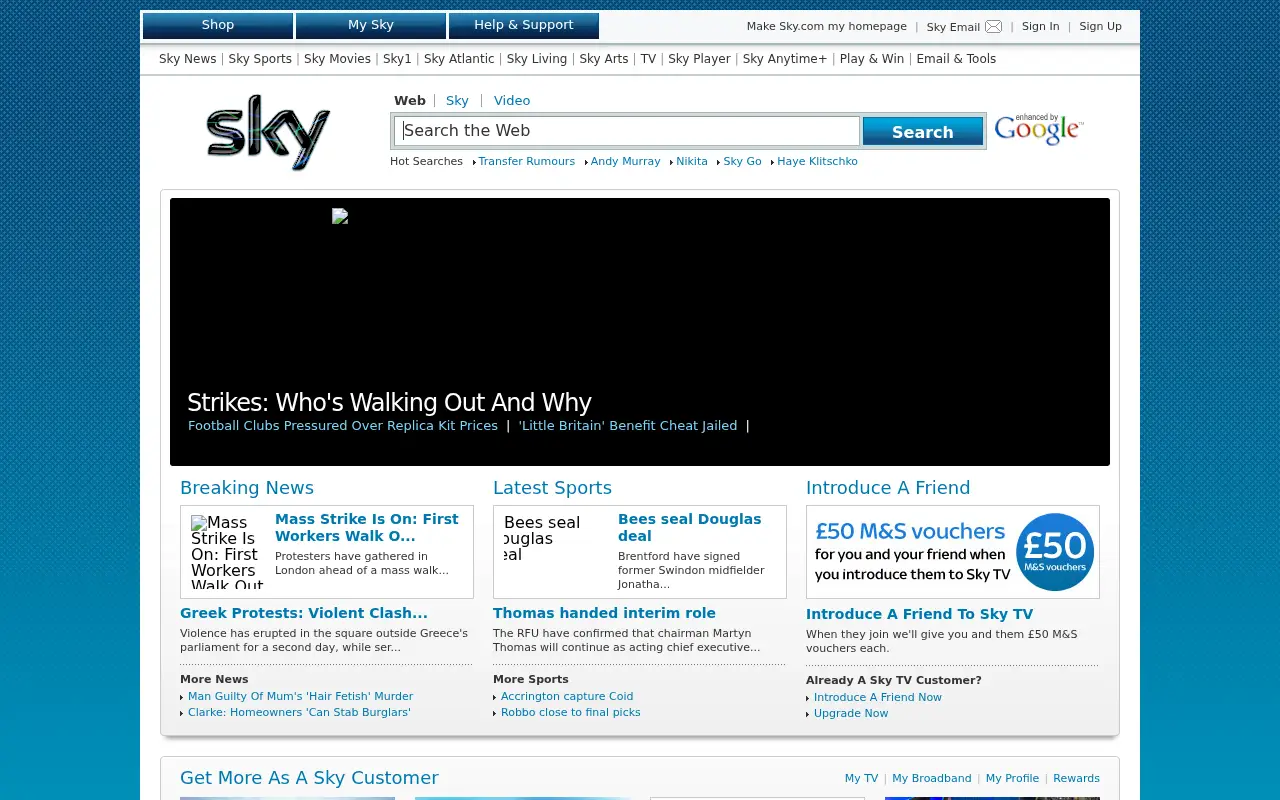Click Sign Up link

point(1100,27)
